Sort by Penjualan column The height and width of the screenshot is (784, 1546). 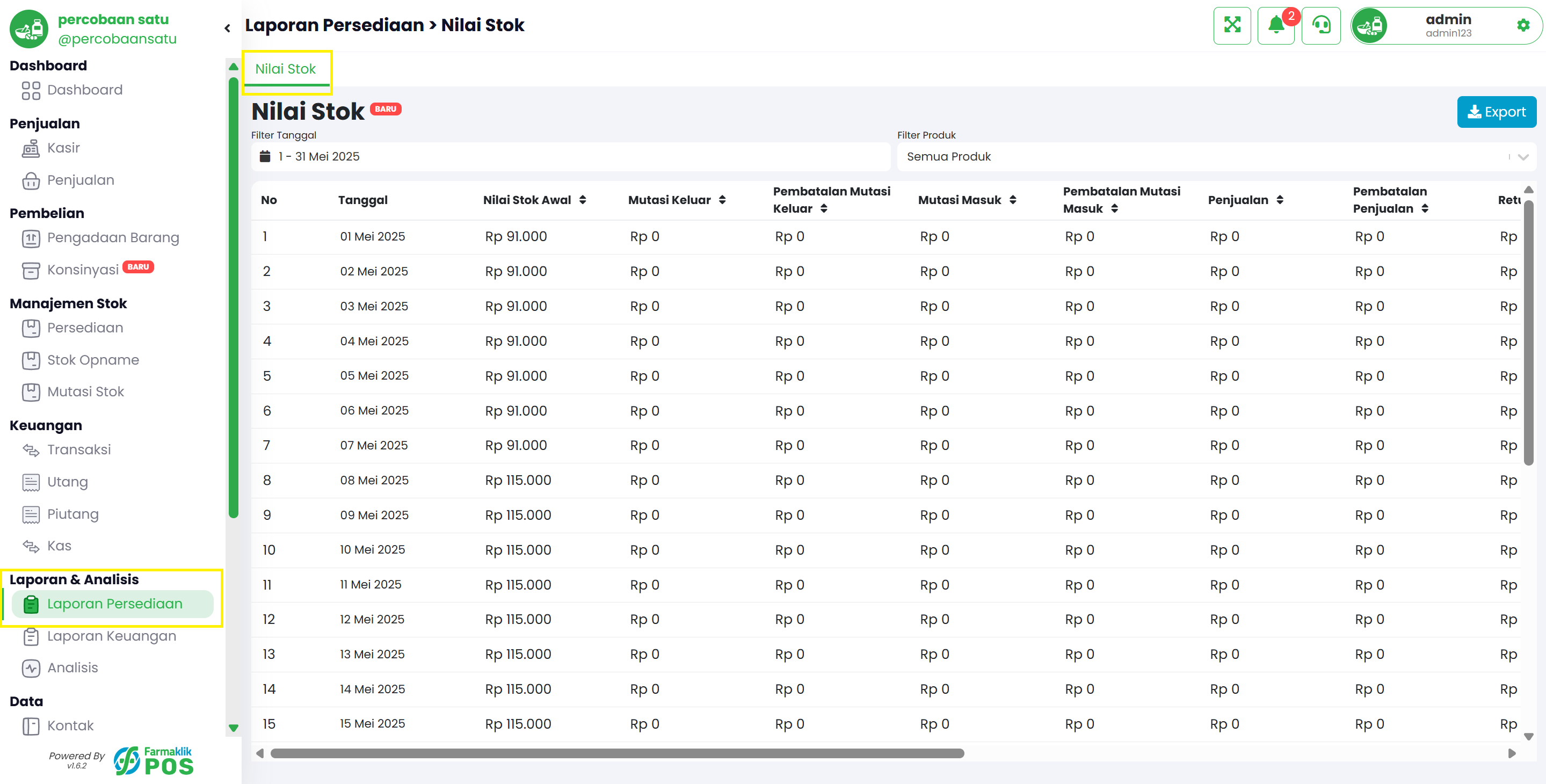click(x=1280, y=200)
